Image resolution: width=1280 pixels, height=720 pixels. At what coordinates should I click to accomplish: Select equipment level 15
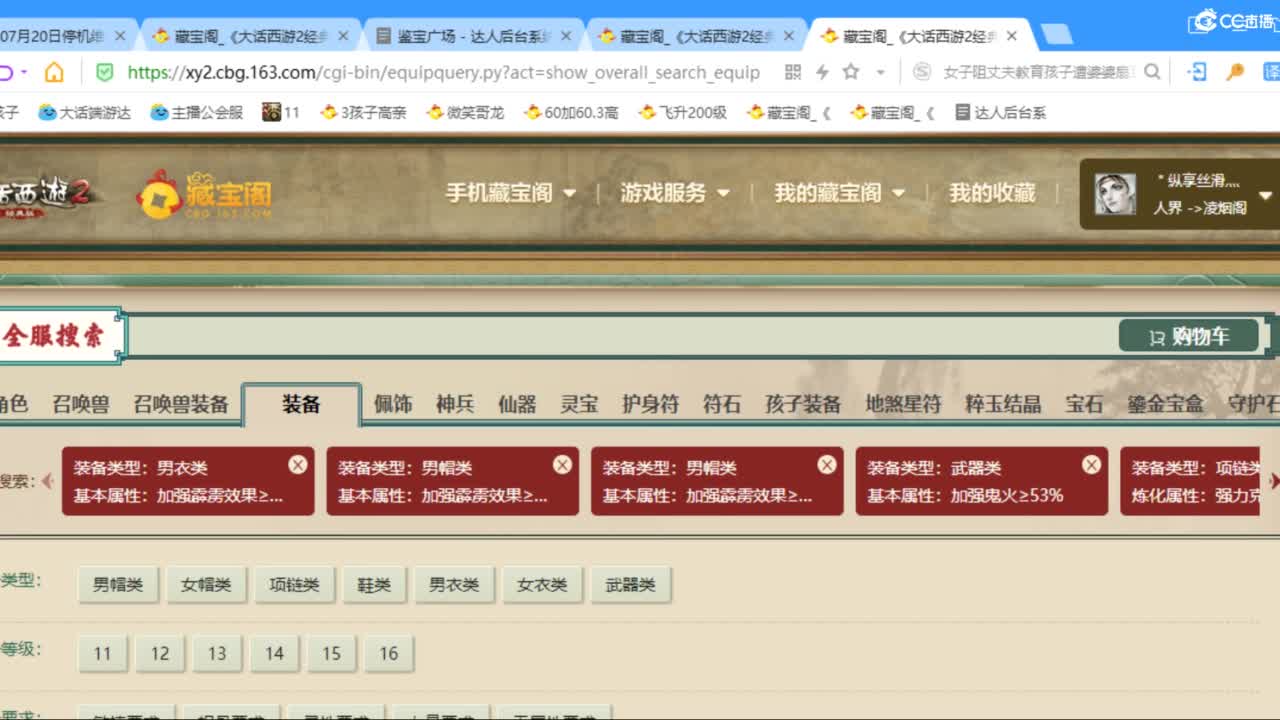pos(331,654)
